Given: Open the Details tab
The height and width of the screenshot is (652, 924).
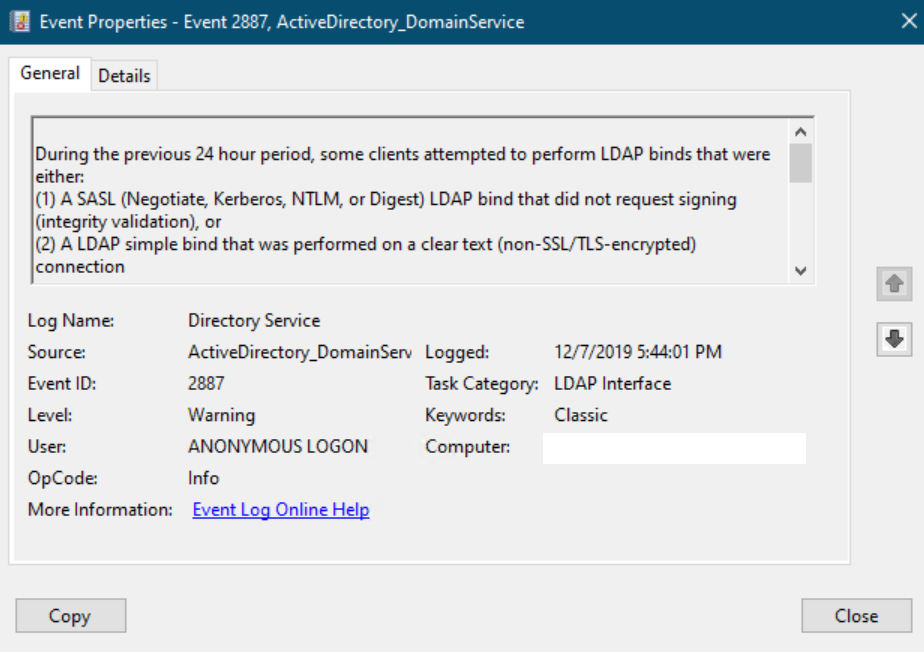Looking at the screenshot, I should (x=124, y=76).
